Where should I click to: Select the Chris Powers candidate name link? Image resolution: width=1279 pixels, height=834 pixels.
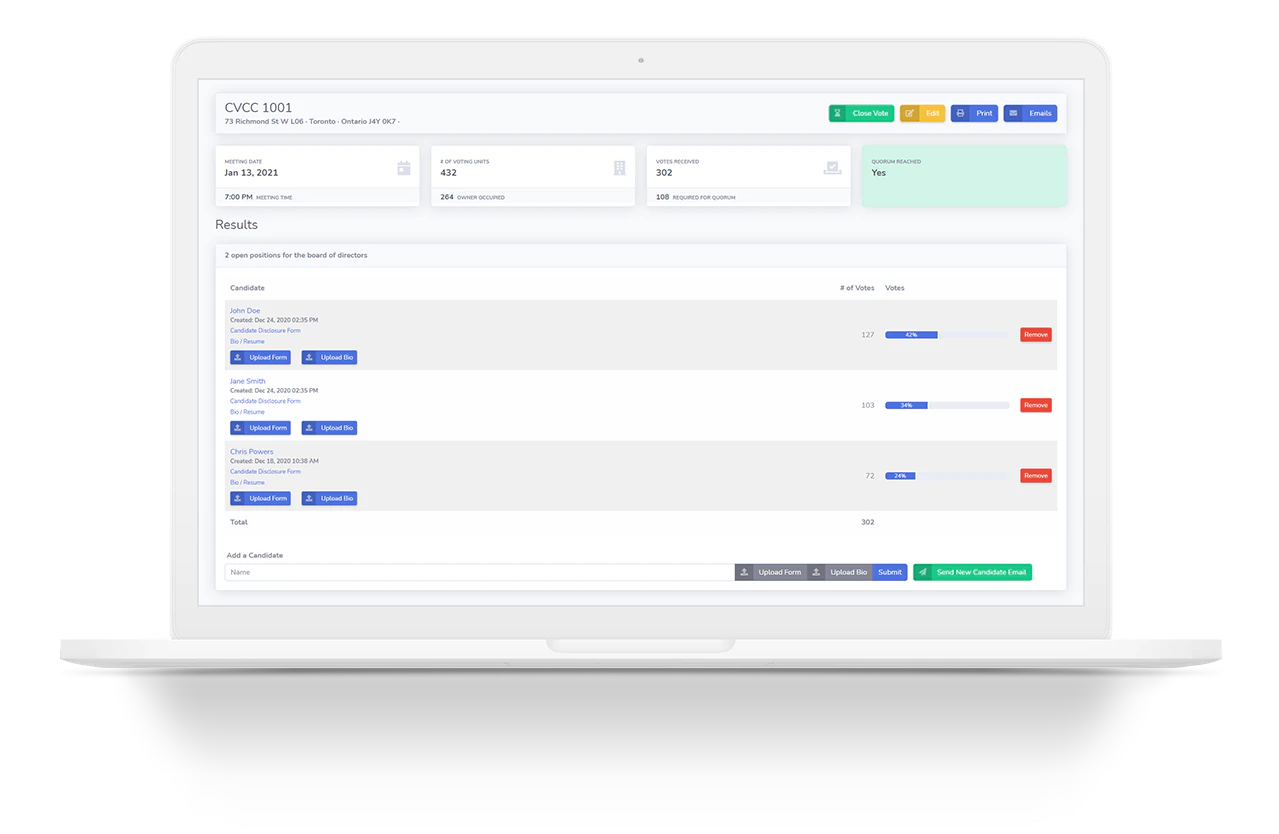[x=251, y=451]
